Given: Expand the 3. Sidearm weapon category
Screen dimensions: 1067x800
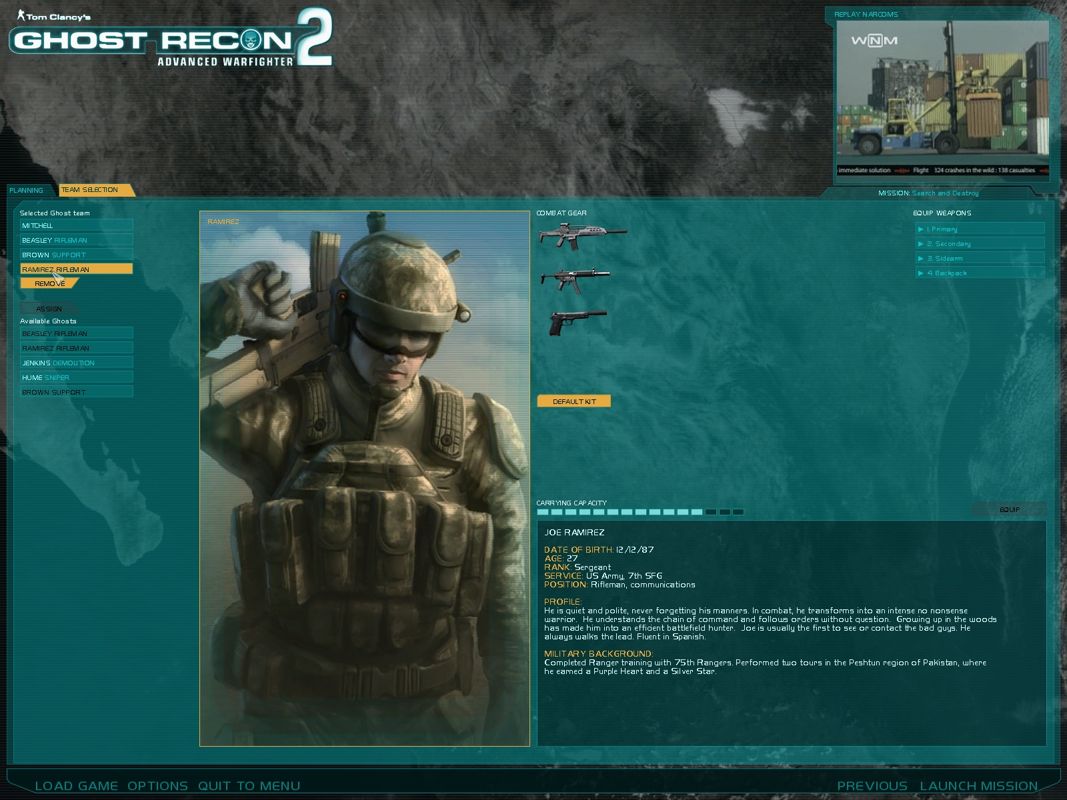Looking at the screenshot, I should click(x=980, y=258).
